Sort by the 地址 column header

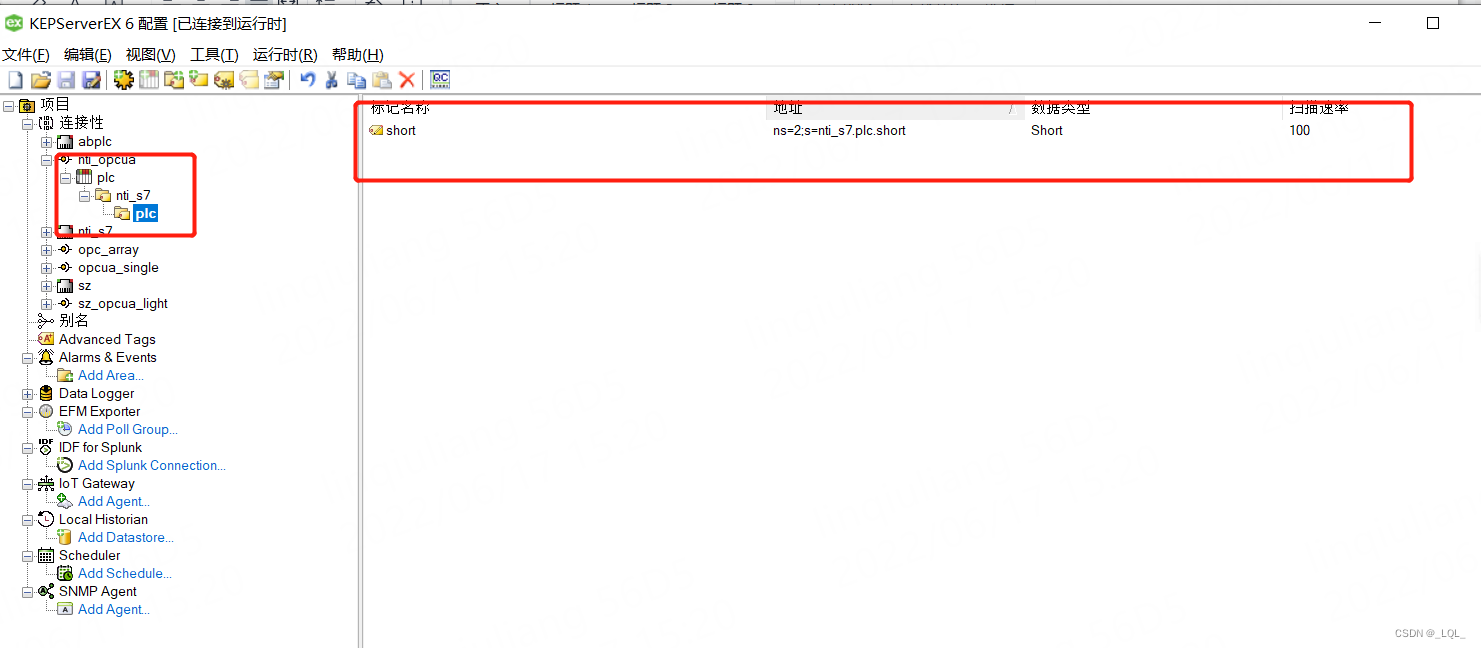(896, 109)
